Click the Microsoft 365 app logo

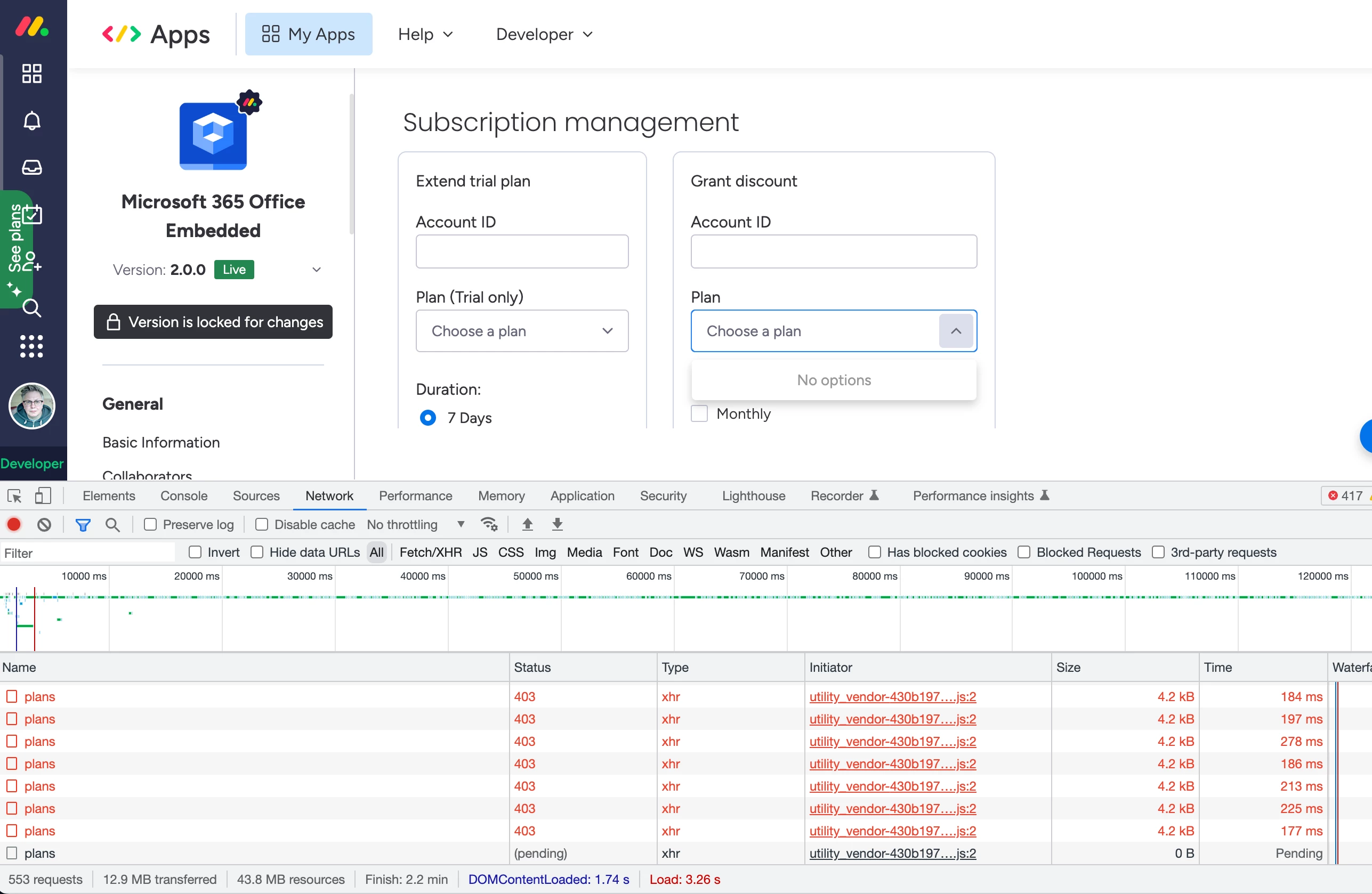tap(213, 136)
